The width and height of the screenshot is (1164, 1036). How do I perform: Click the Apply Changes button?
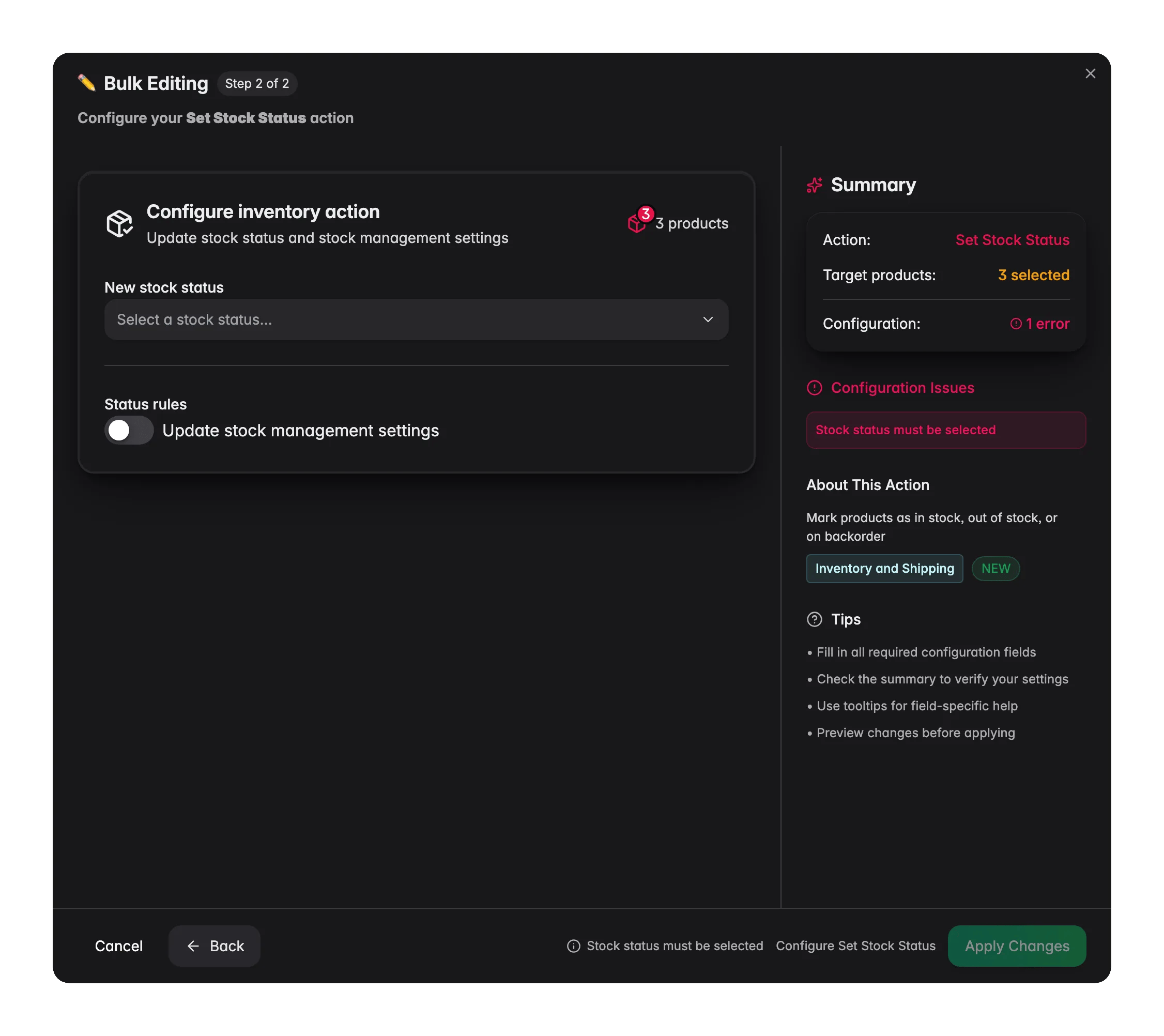click(x=1017, y=946)
